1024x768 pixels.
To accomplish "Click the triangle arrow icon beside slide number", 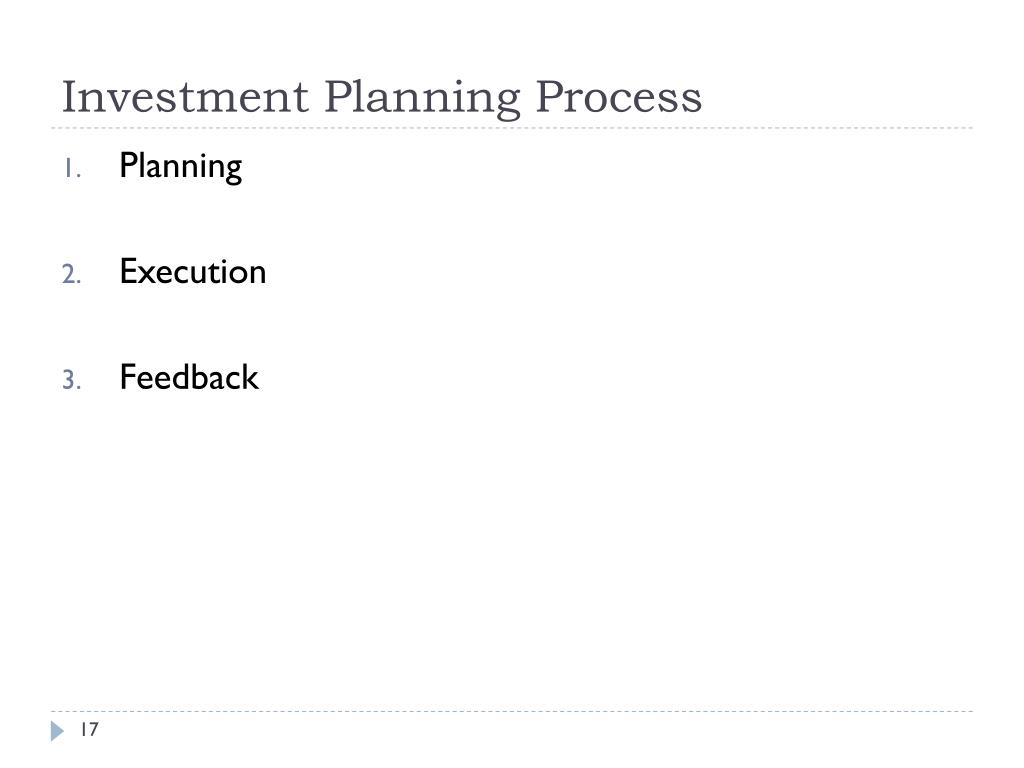I will click(57, 731).
